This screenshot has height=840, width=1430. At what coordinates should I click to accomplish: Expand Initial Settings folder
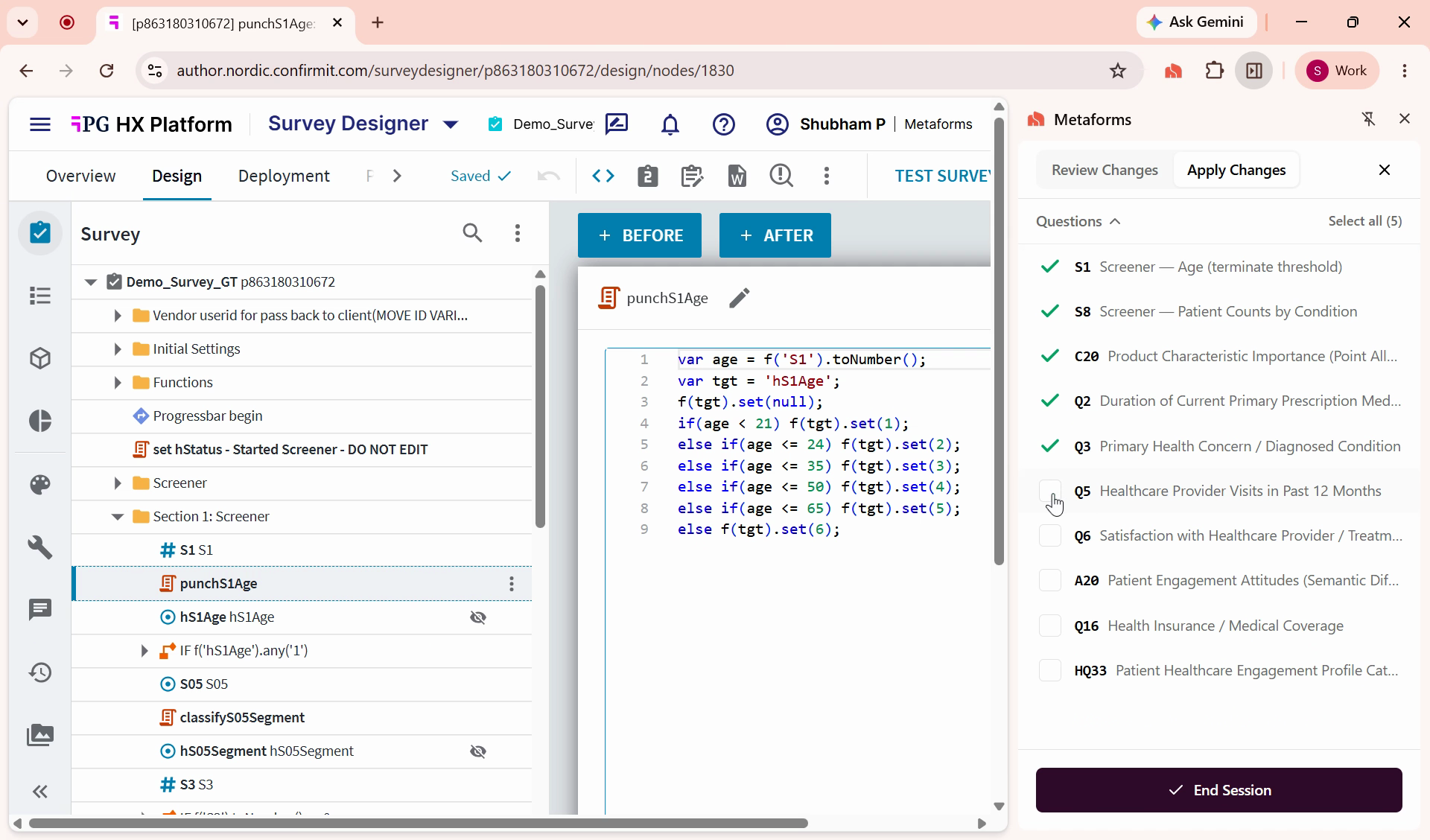pos(117,349)
